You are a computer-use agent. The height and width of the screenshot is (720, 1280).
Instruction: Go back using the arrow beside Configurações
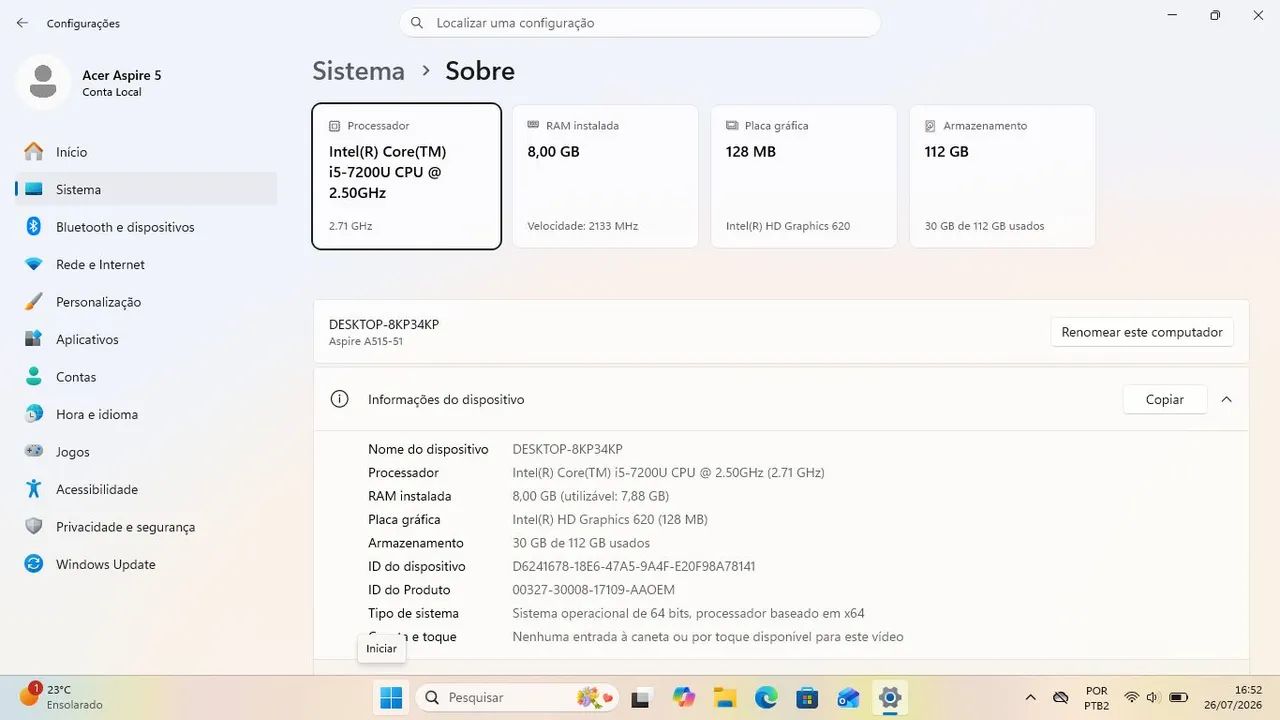coord(22,23)
